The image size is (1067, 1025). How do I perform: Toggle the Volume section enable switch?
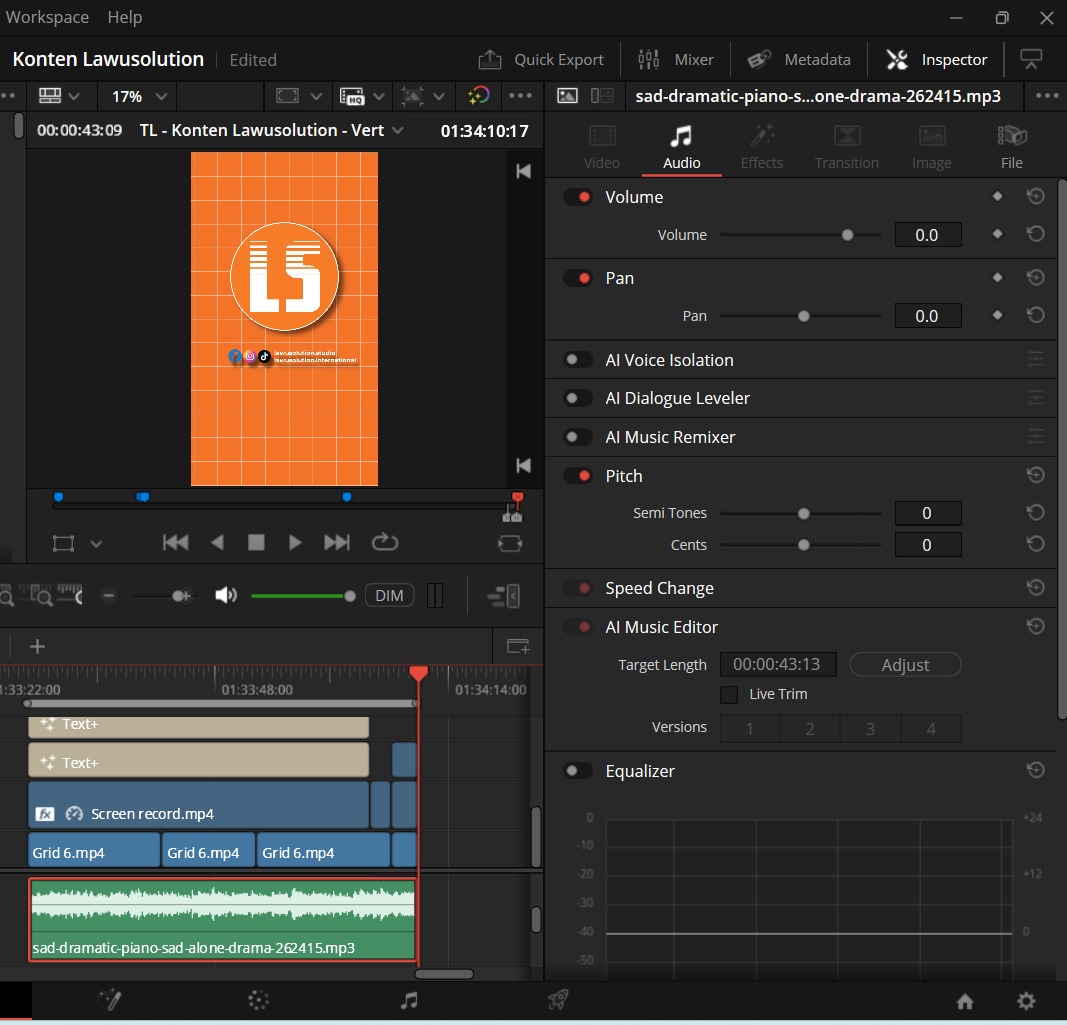(x=578, y=197)
